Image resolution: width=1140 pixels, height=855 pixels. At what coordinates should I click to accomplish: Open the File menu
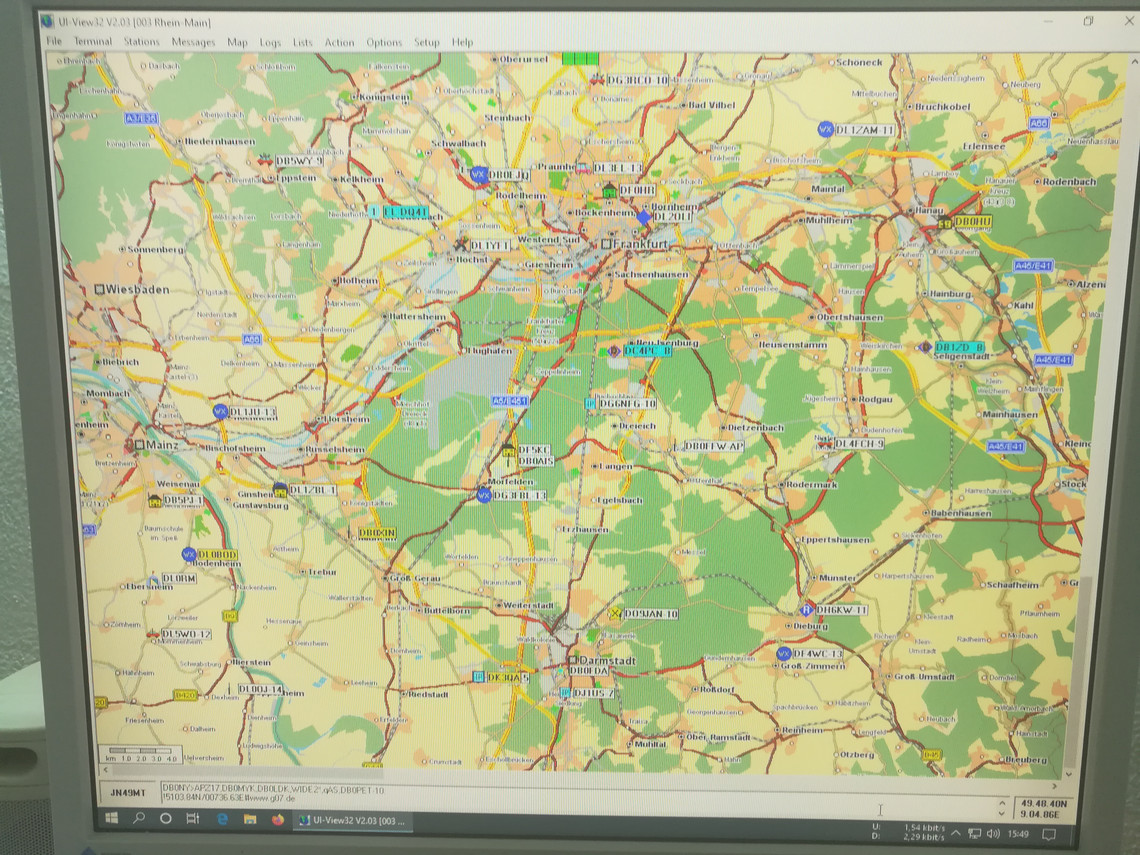point(54,41)
